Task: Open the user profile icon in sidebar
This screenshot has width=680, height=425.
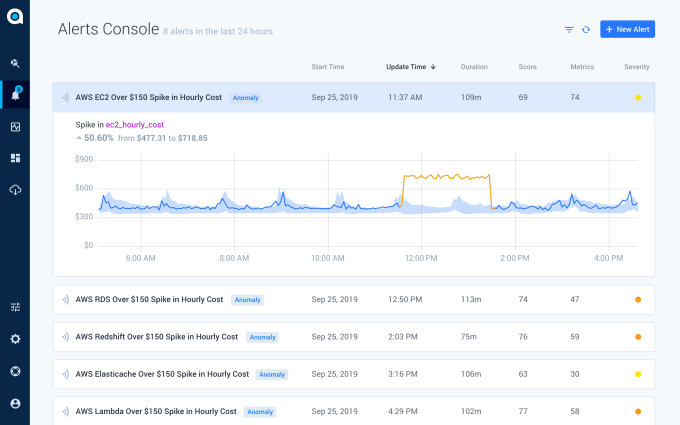Action: [x=15, y=403]
